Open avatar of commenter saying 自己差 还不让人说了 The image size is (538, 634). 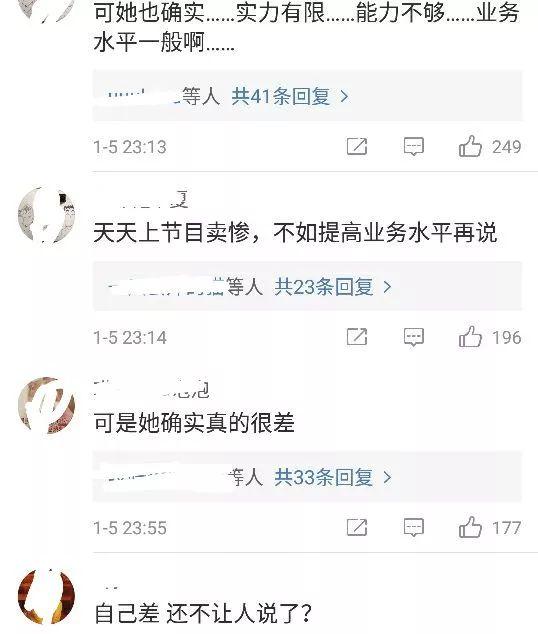[46, 596]
